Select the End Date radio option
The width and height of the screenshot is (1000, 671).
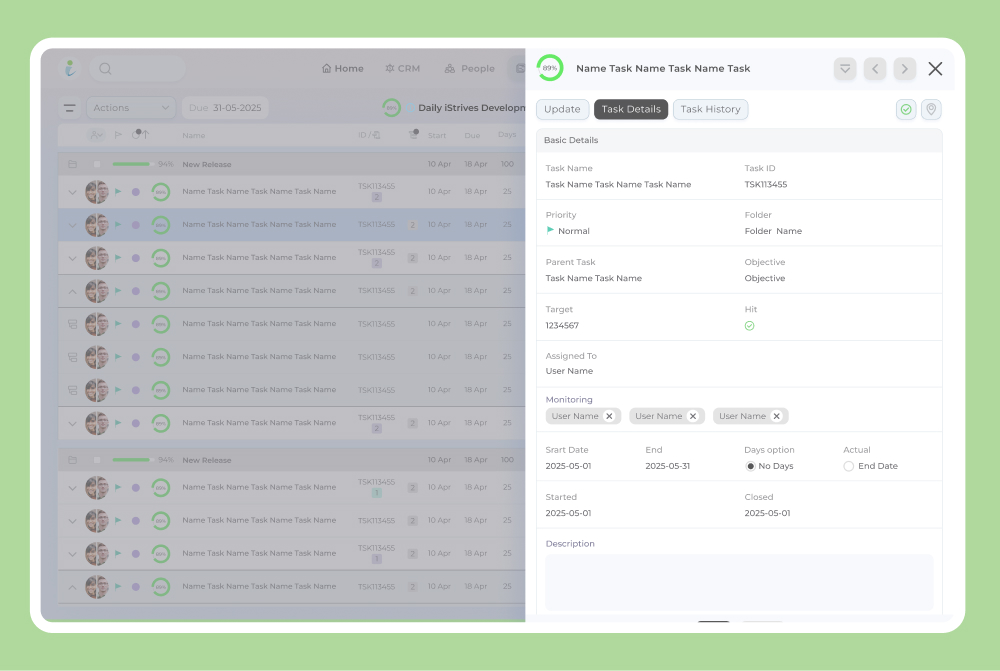pyautogui.click(x=849, y=466)
